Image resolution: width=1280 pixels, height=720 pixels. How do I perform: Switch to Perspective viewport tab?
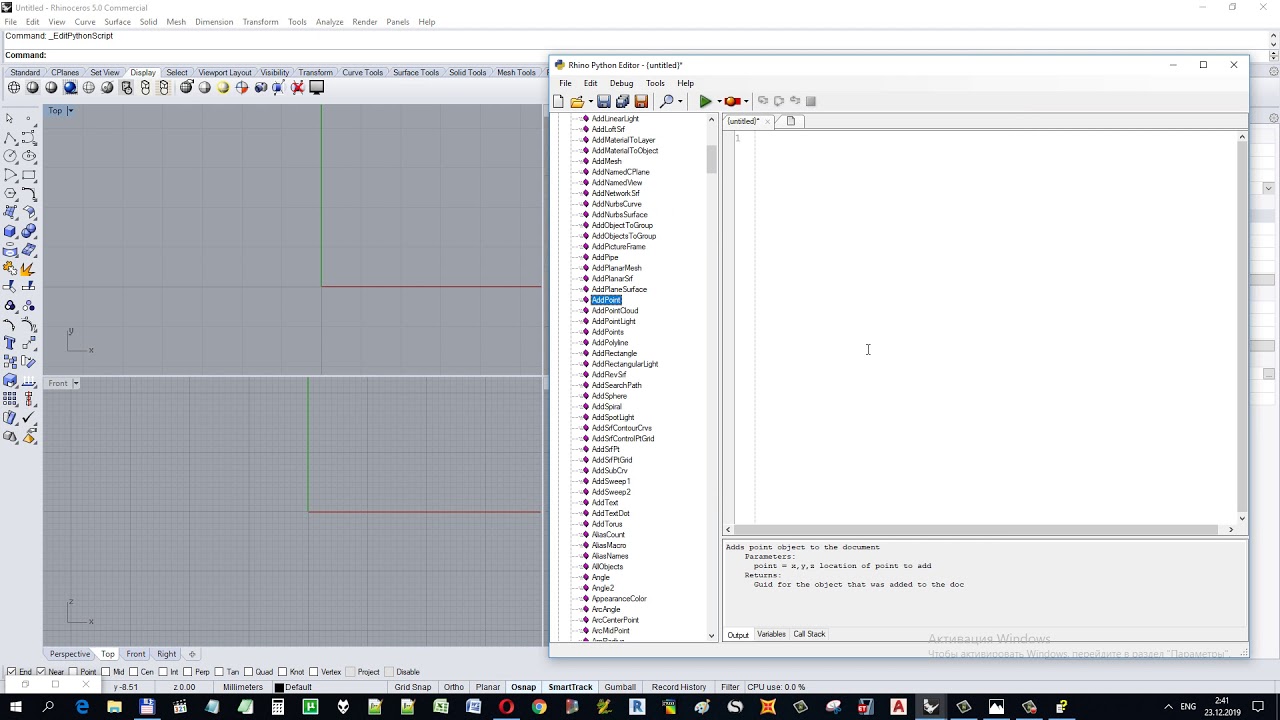point(69,654)
